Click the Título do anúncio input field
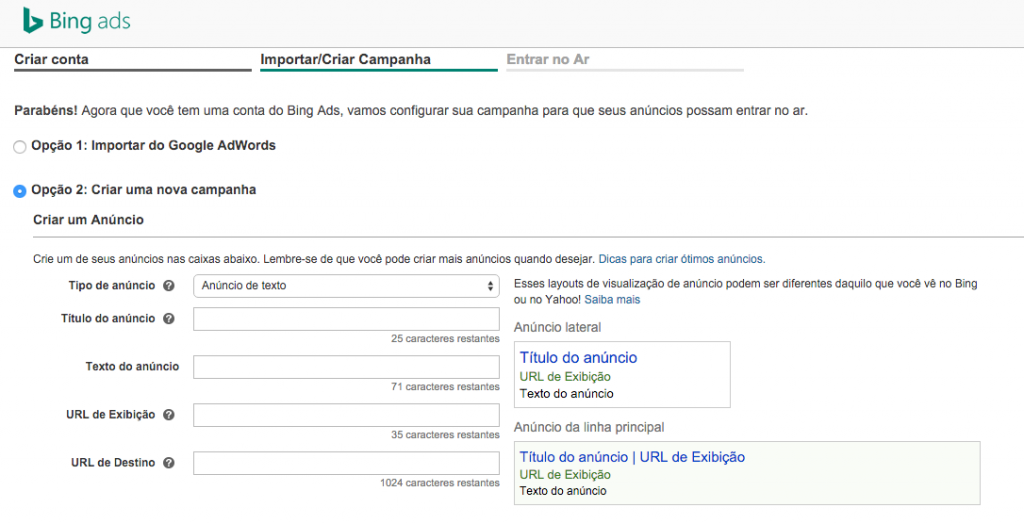The image size is (1024, 524). [x=346, y=319]
